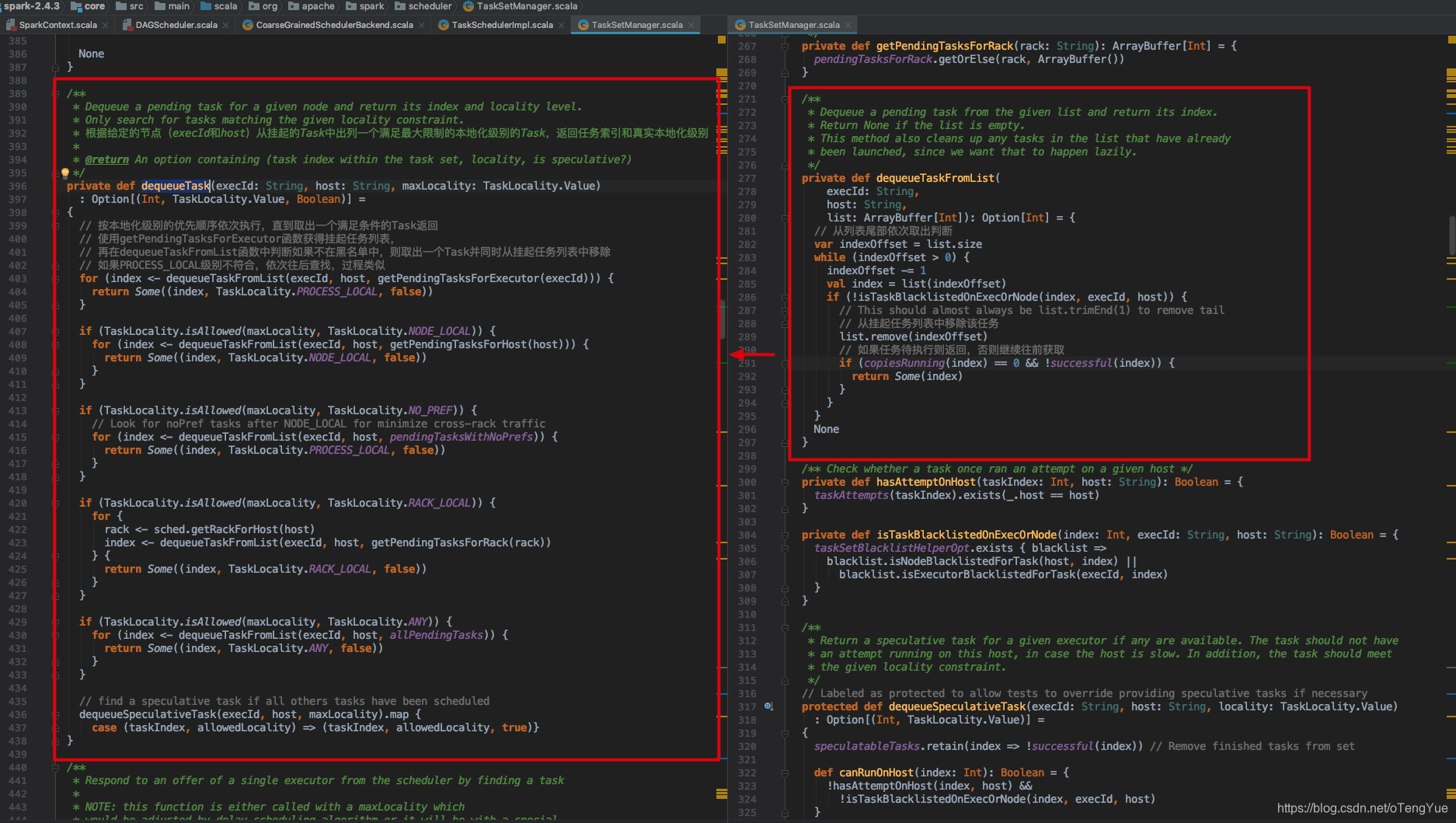Close the TaskSchedulerImpl.scala tab

click(561, 25)
